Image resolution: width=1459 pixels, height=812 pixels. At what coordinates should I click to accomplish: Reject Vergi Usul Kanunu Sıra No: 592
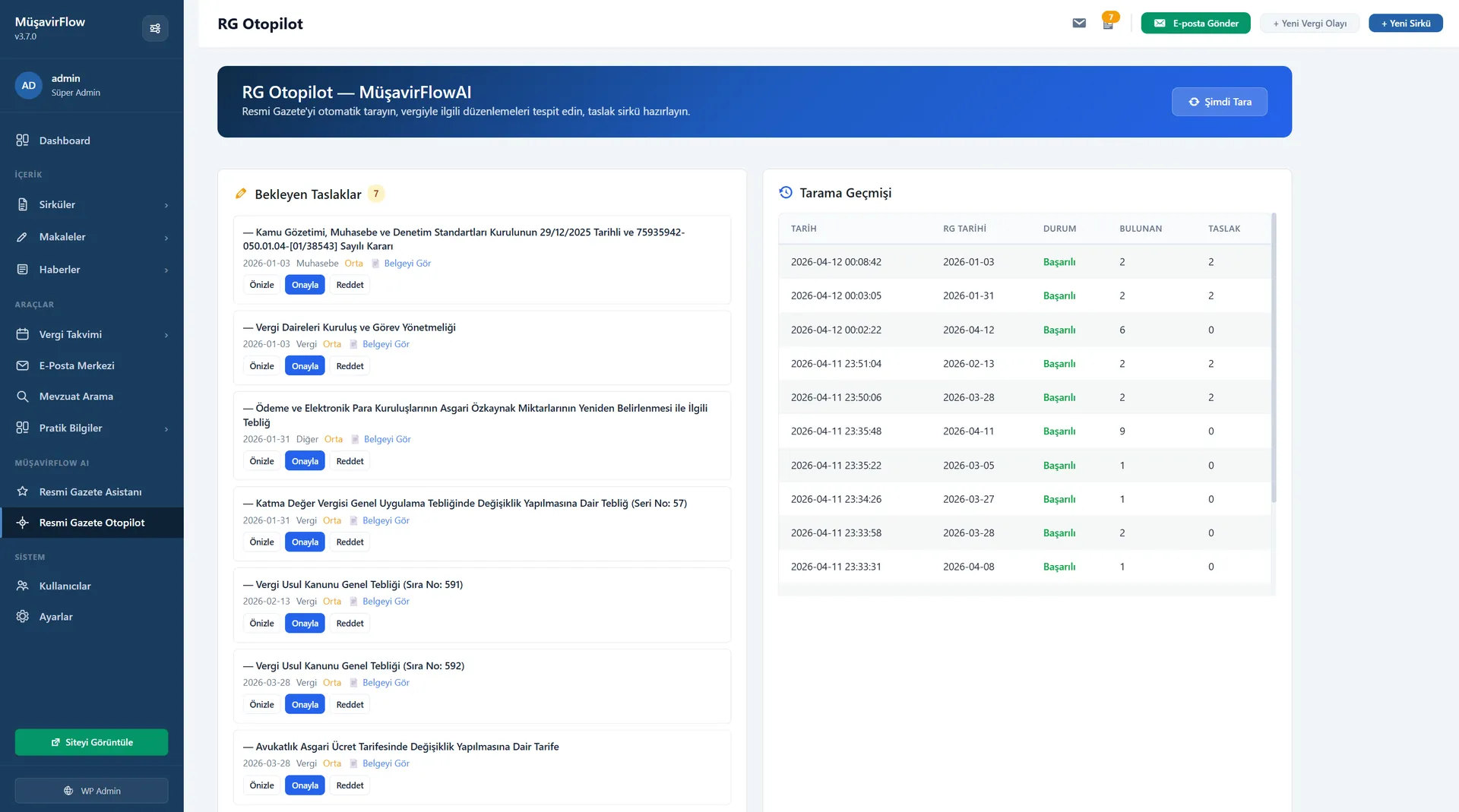pos(350,704)
